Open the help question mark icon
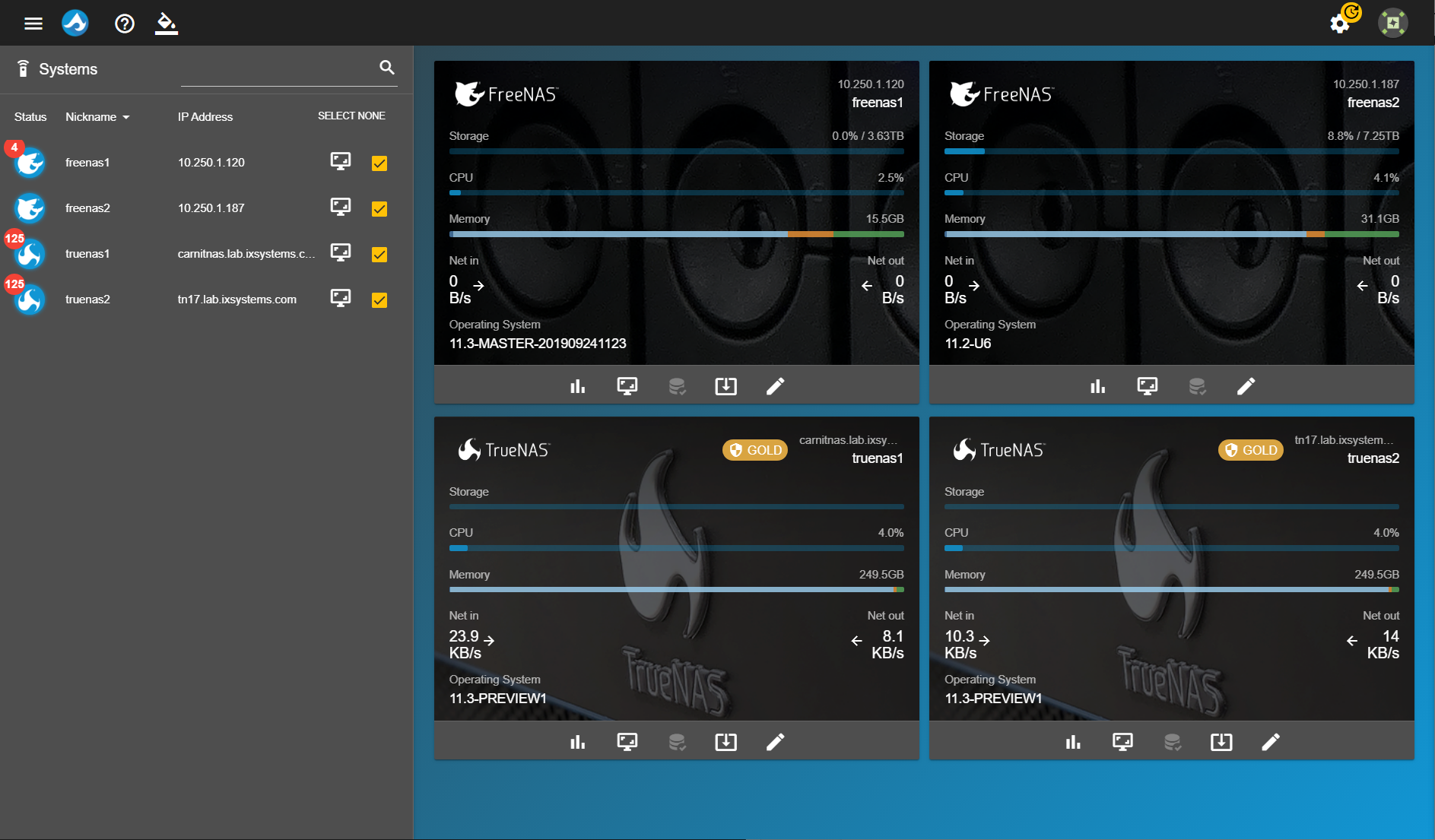The height and width of the screenshot is (840, 1435). click(125, 24)
